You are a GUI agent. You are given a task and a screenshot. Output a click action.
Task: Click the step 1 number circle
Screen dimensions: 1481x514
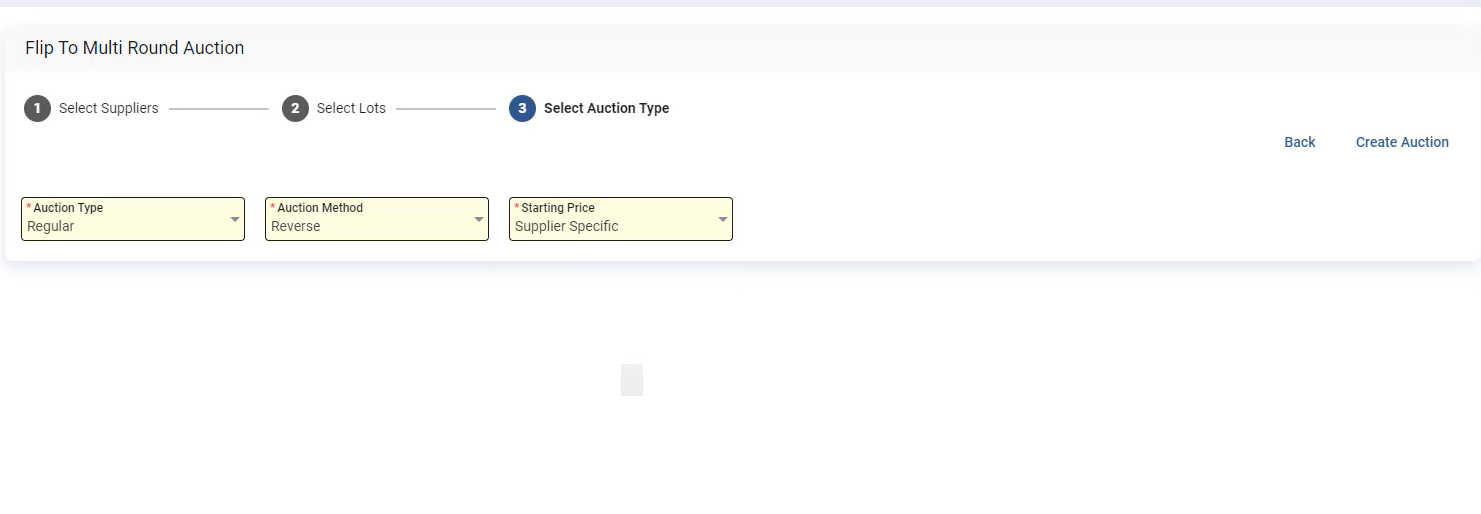pos(37,108)
